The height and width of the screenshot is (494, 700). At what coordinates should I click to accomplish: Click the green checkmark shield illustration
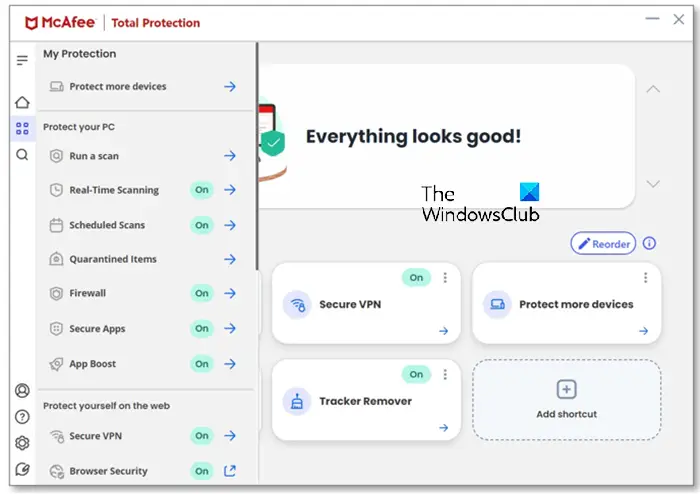coord(273,143)
